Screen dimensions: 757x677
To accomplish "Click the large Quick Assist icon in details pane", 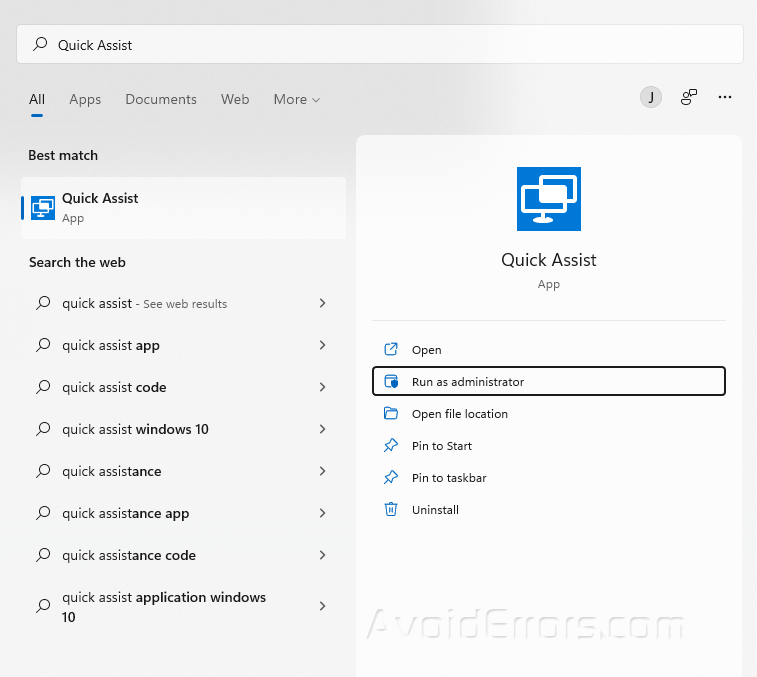I will coord(548,199).
